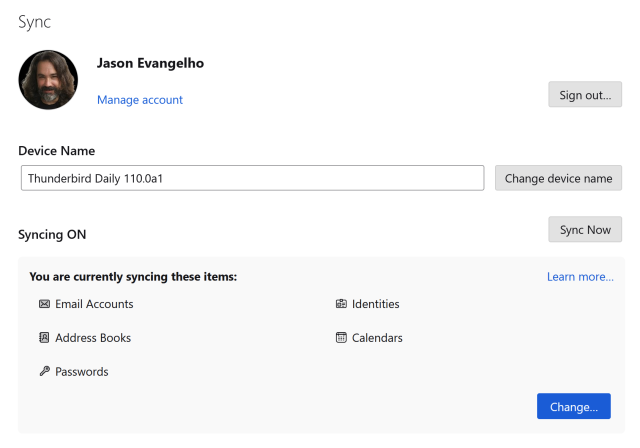Viewport: 640px width, 448px height.
Task: Click the contact book icon beside Address Books
Action: tap(44, 338)
